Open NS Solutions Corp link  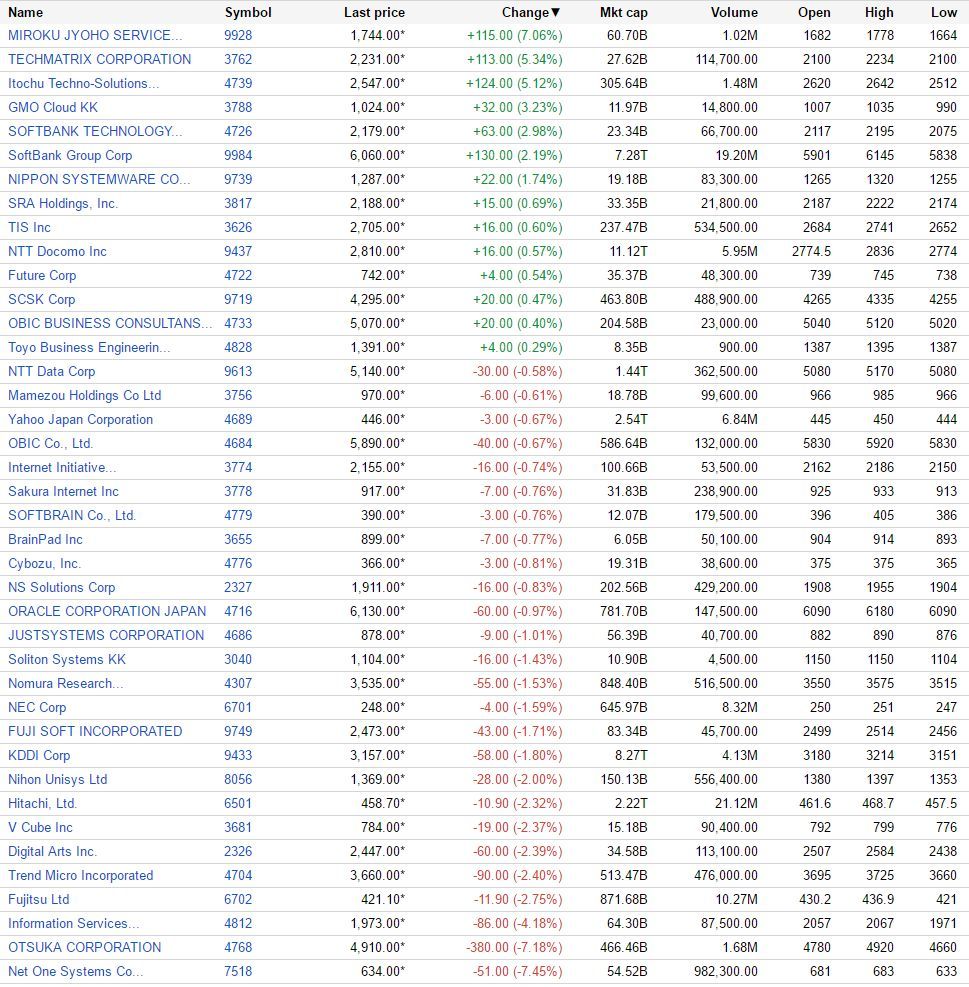coord(62,587)
